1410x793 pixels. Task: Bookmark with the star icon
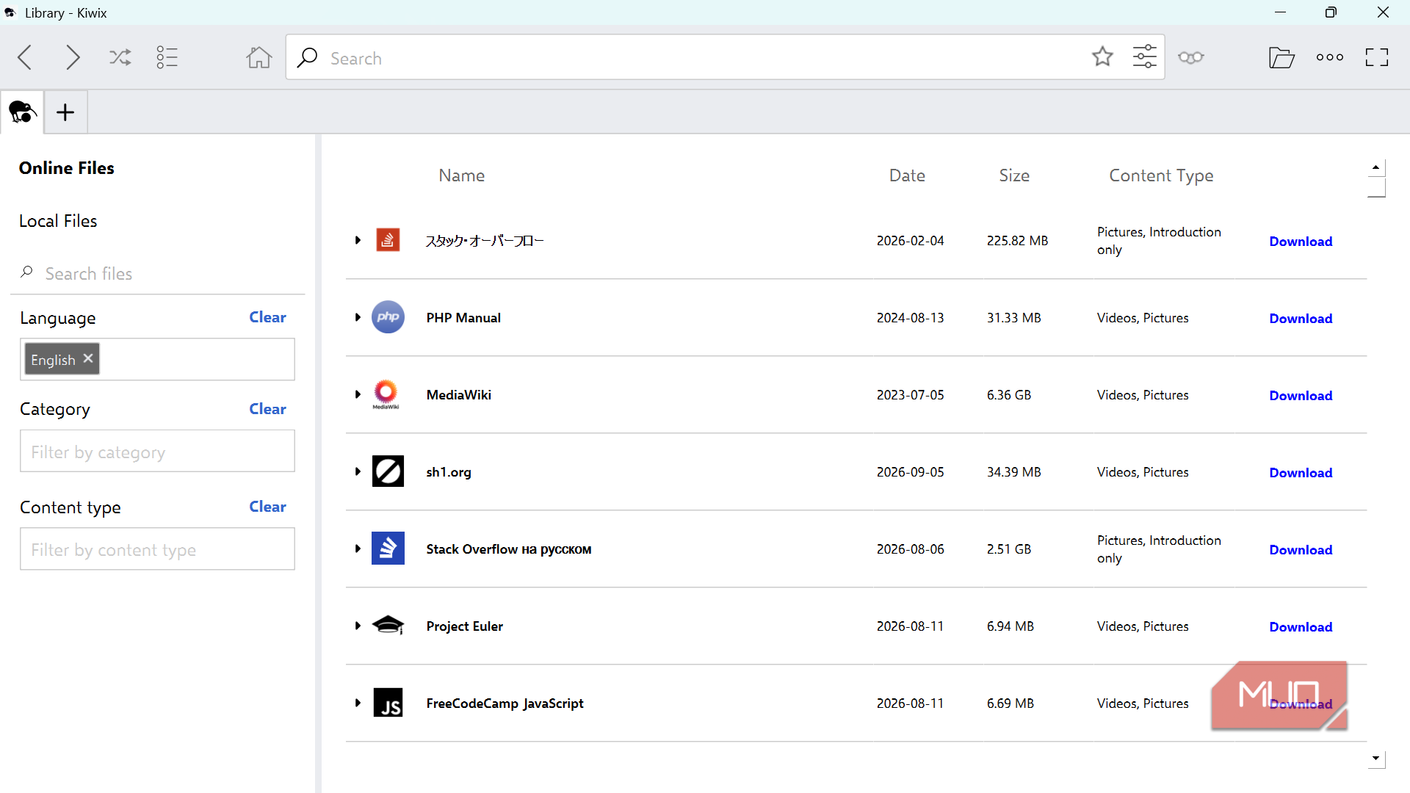1102,57
